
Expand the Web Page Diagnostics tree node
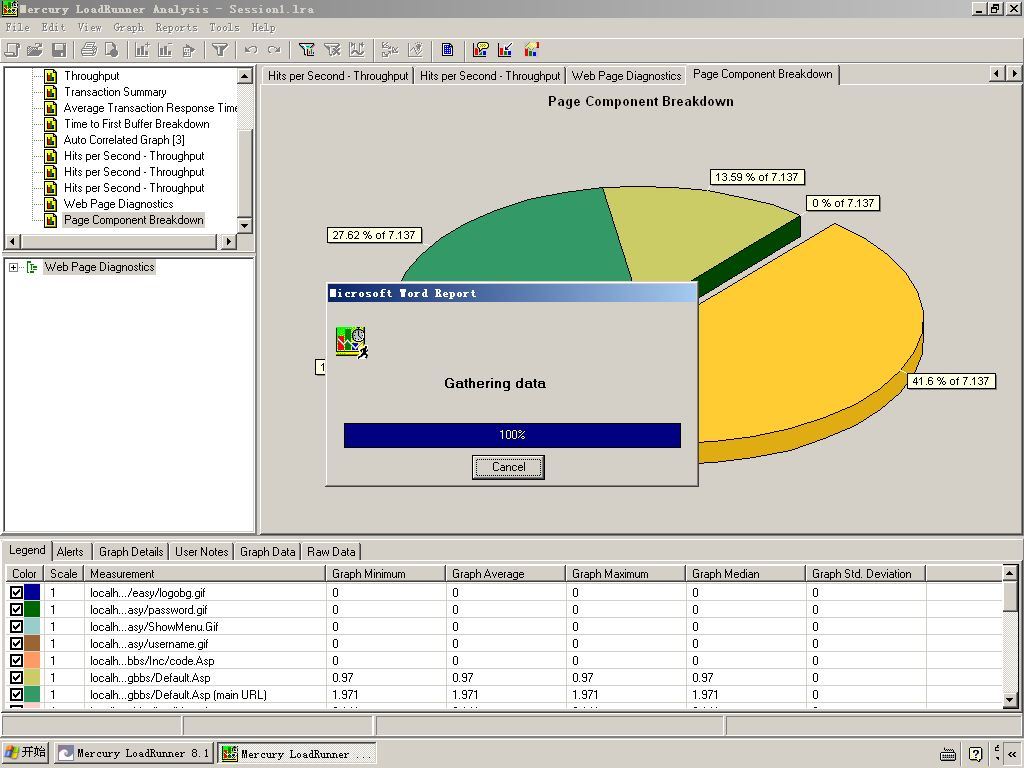[13, 267]
